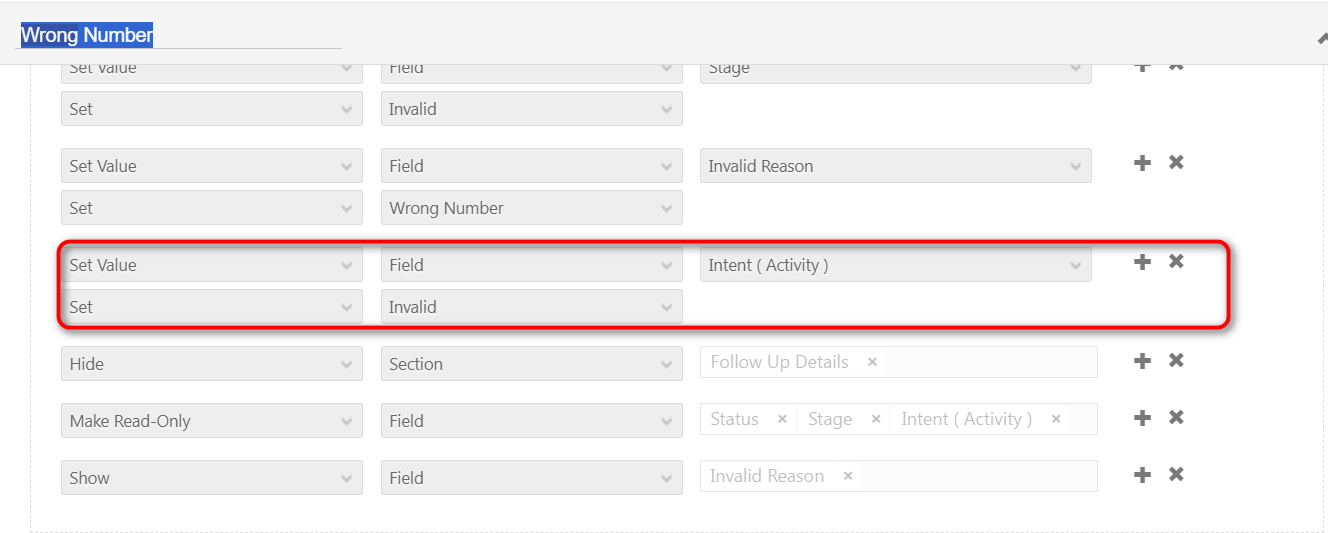1328x533 pixels.
Task: Remove the Stage tag from read-only fields
Action: (876, 419)
